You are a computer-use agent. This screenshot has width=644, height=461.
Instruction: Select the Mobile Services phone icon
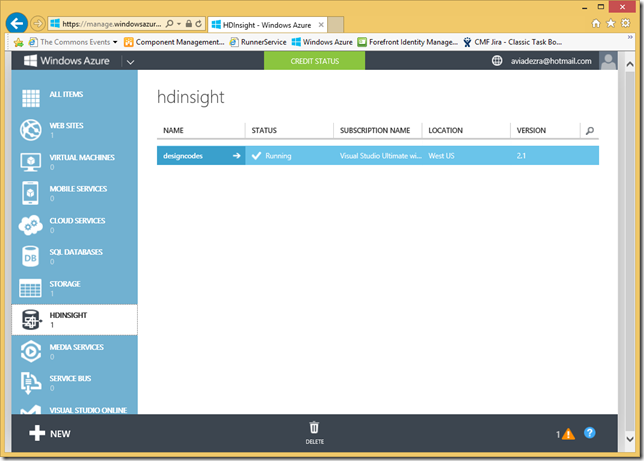tap(31, 193)
